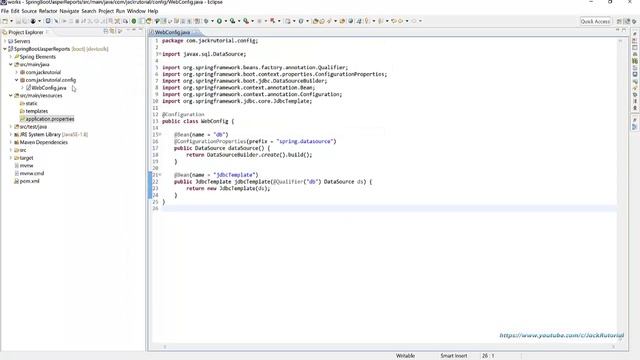640x360 pixels.
Task: Toggle Link with Editor in Project Explorer
Action: pyautogui.click(x=112, y=31)
